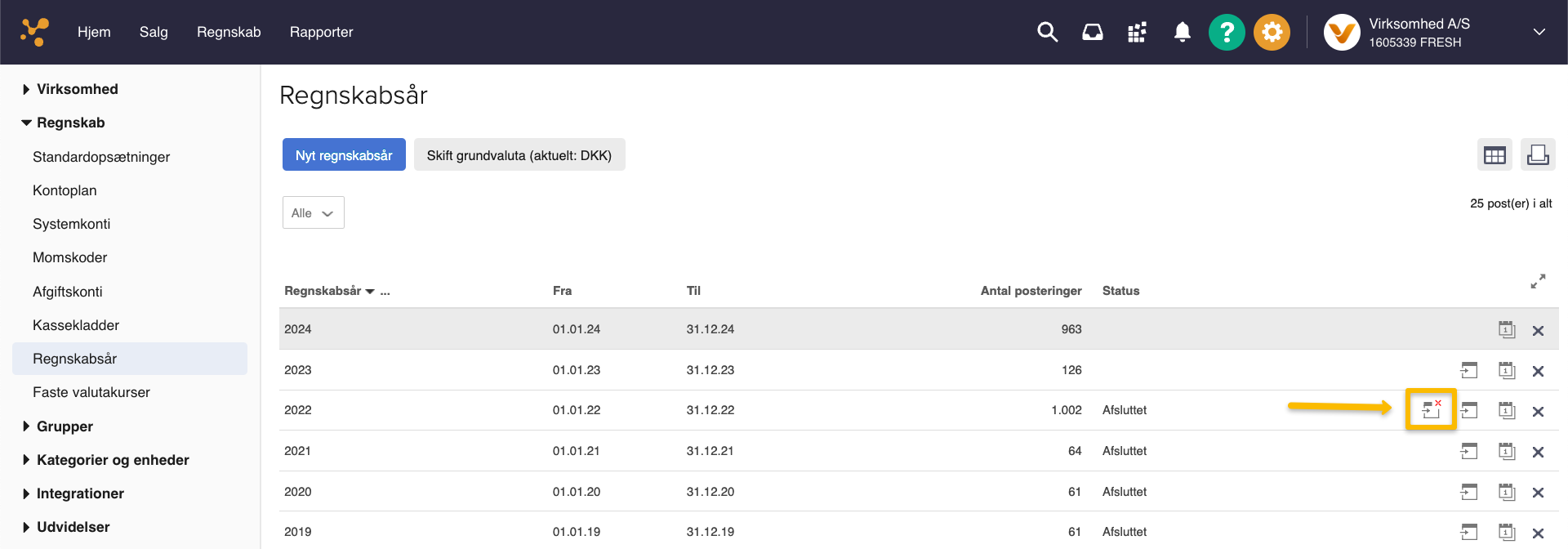
Task: Open the Regnskab top menu
Action: pyautogui.click(x=229, y=33)
